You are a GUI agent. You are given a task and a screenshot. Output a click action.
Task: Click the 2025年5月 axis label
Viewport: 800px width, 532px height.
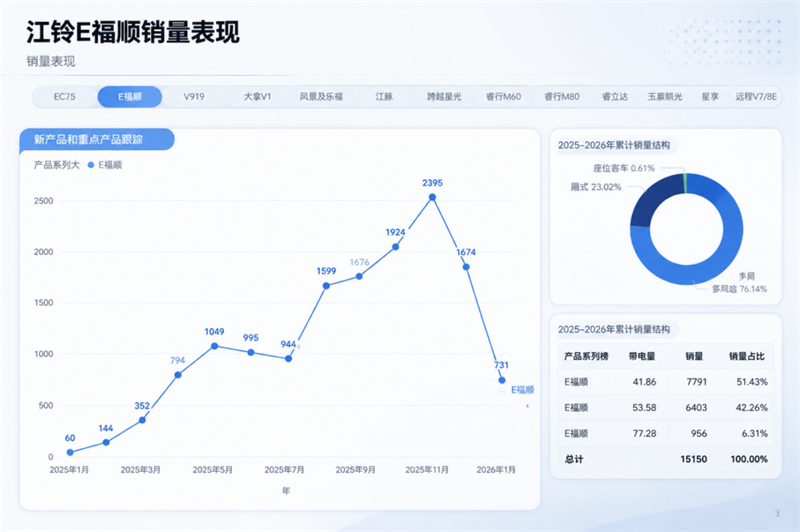coord(212,470)
